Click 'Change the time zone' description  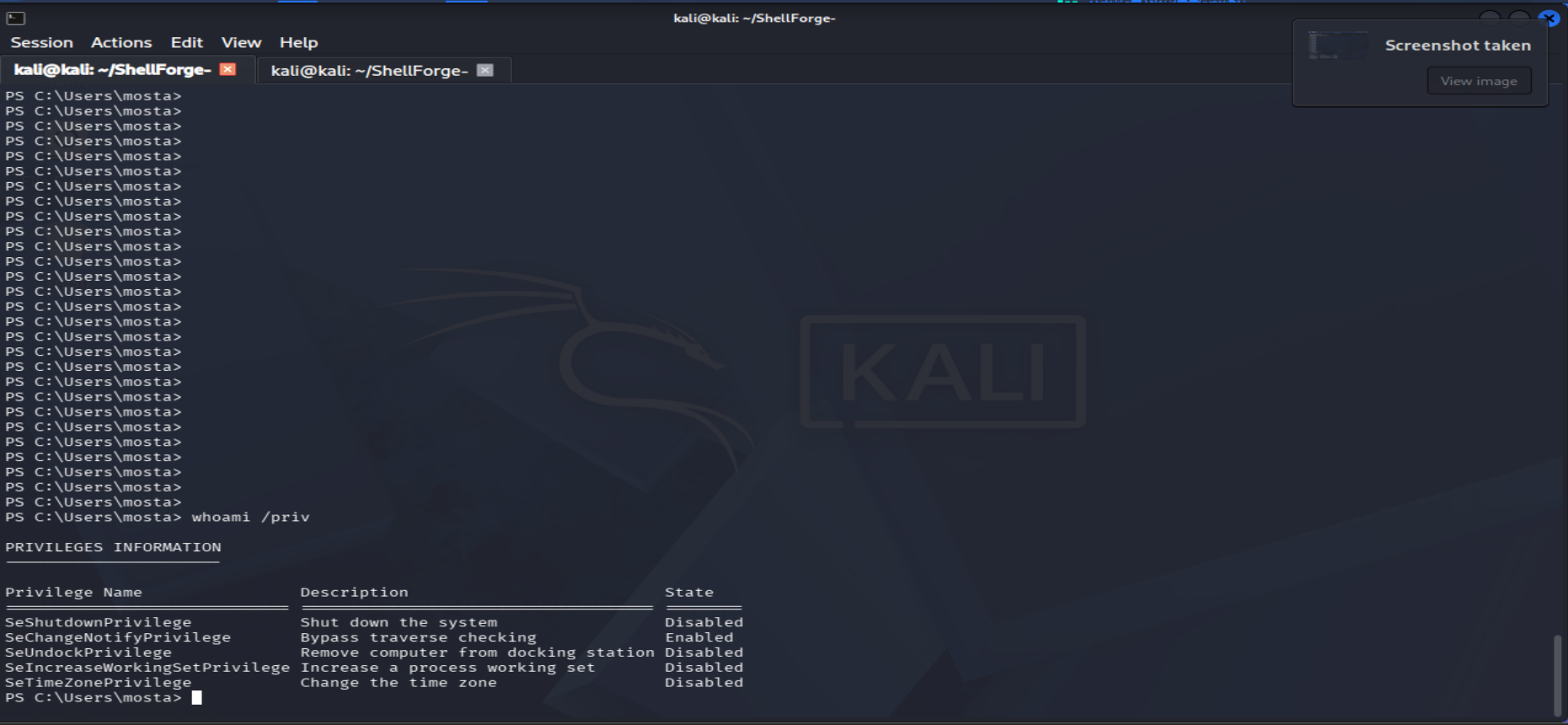(x=399, y=683)
